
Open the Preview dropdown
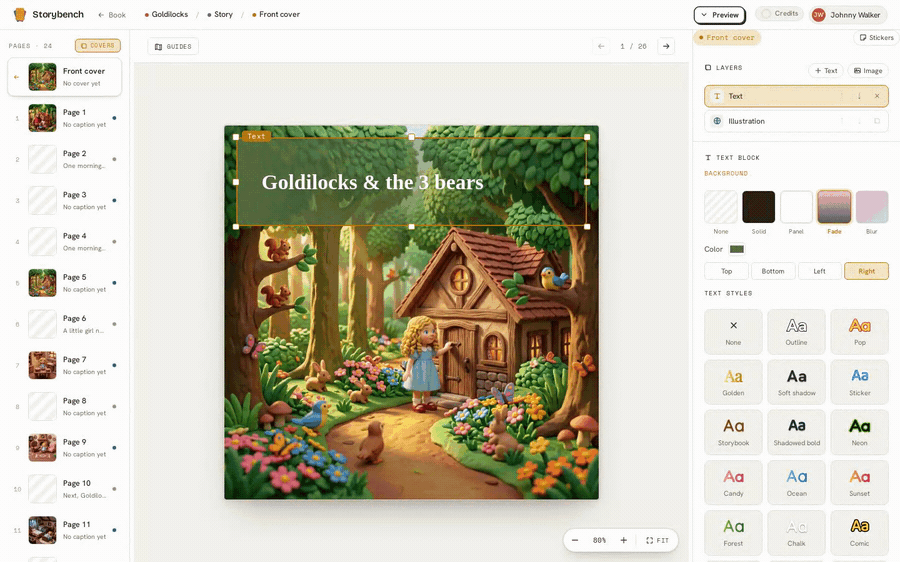(x=720, y=15)
